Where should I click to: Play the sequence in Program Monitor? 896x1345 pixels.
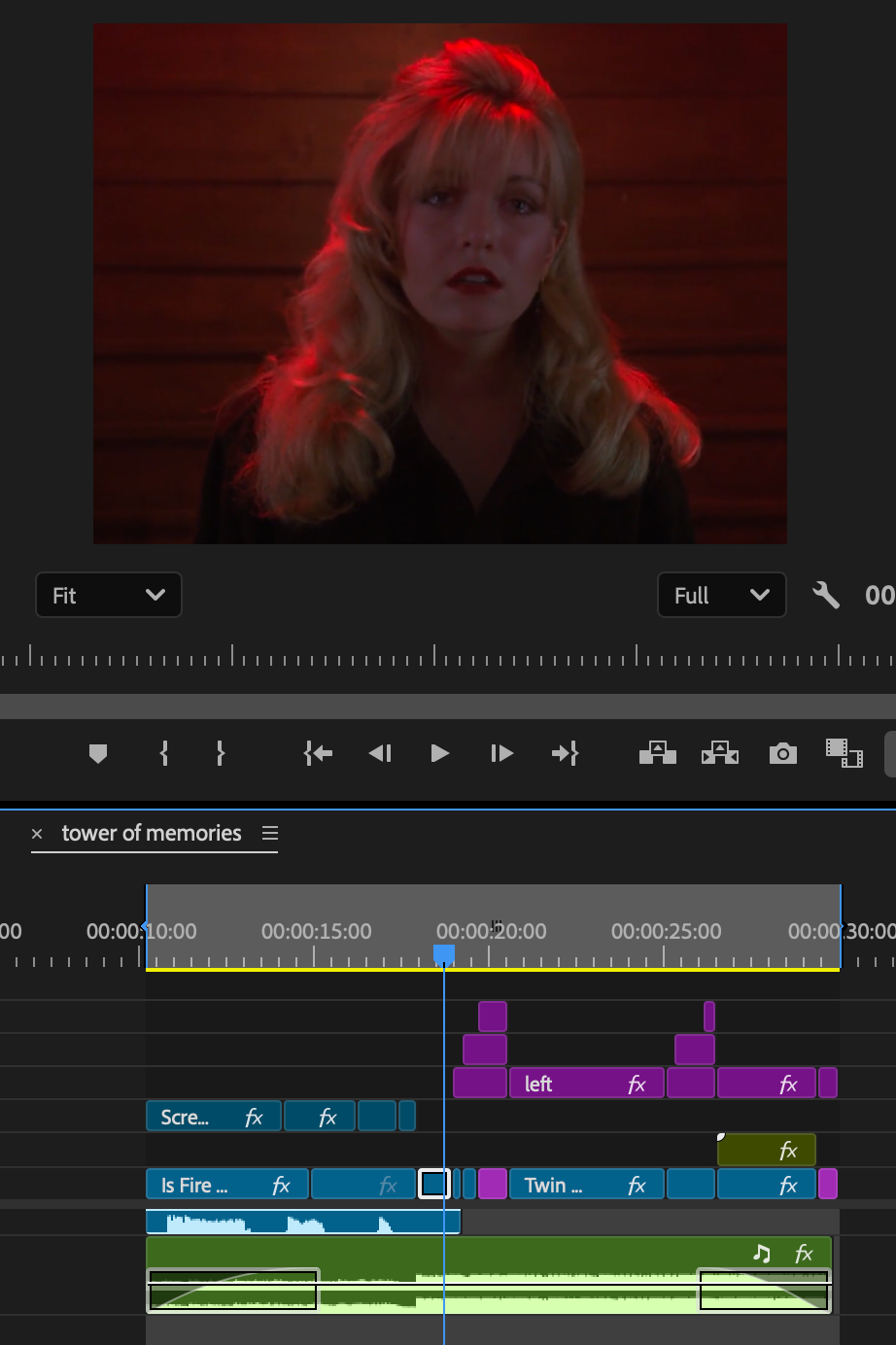tap(439, 753)
